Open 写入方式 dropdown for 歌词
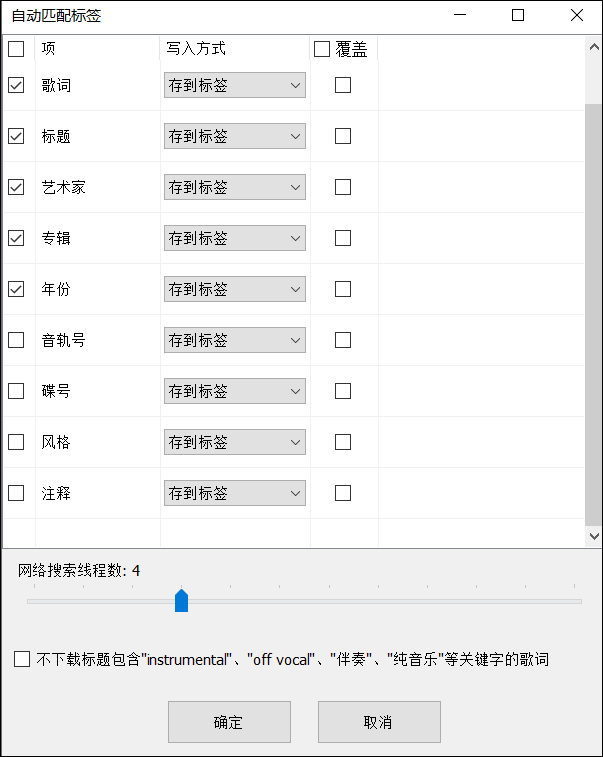 (235, 86)
